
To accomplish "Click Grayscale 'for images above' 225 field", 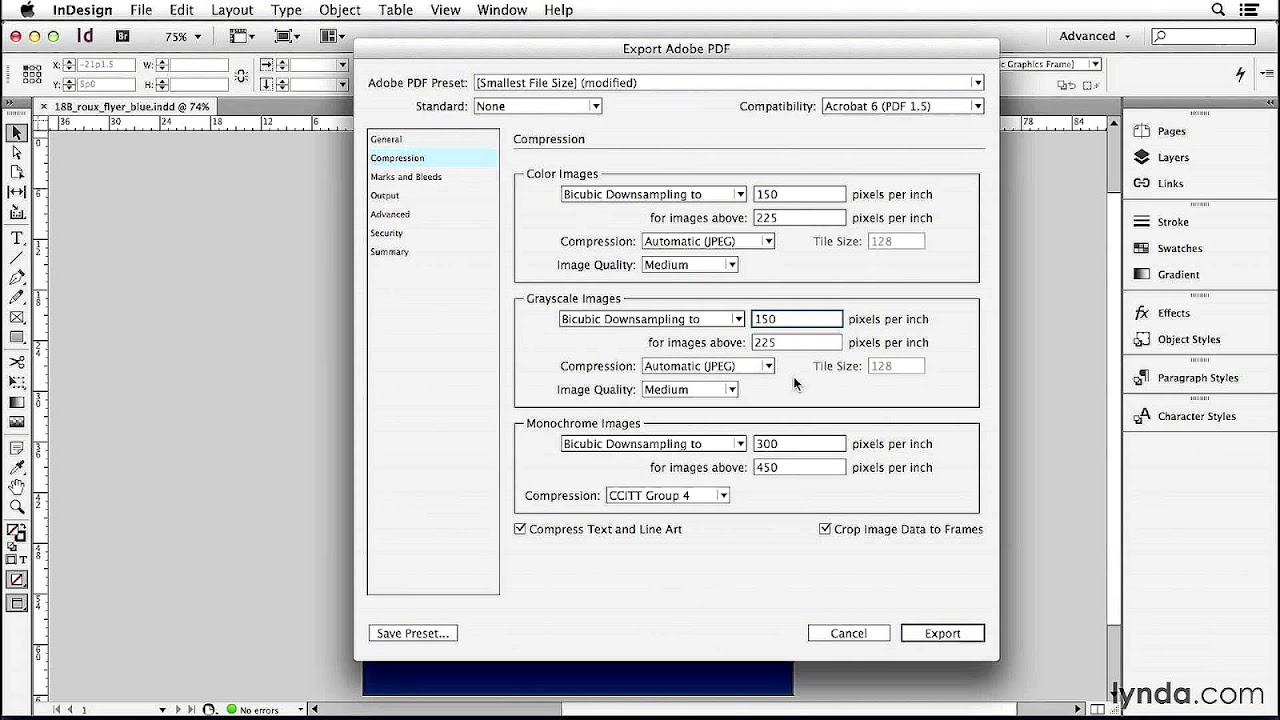I will pyautogui.click(x=797, y=342).
